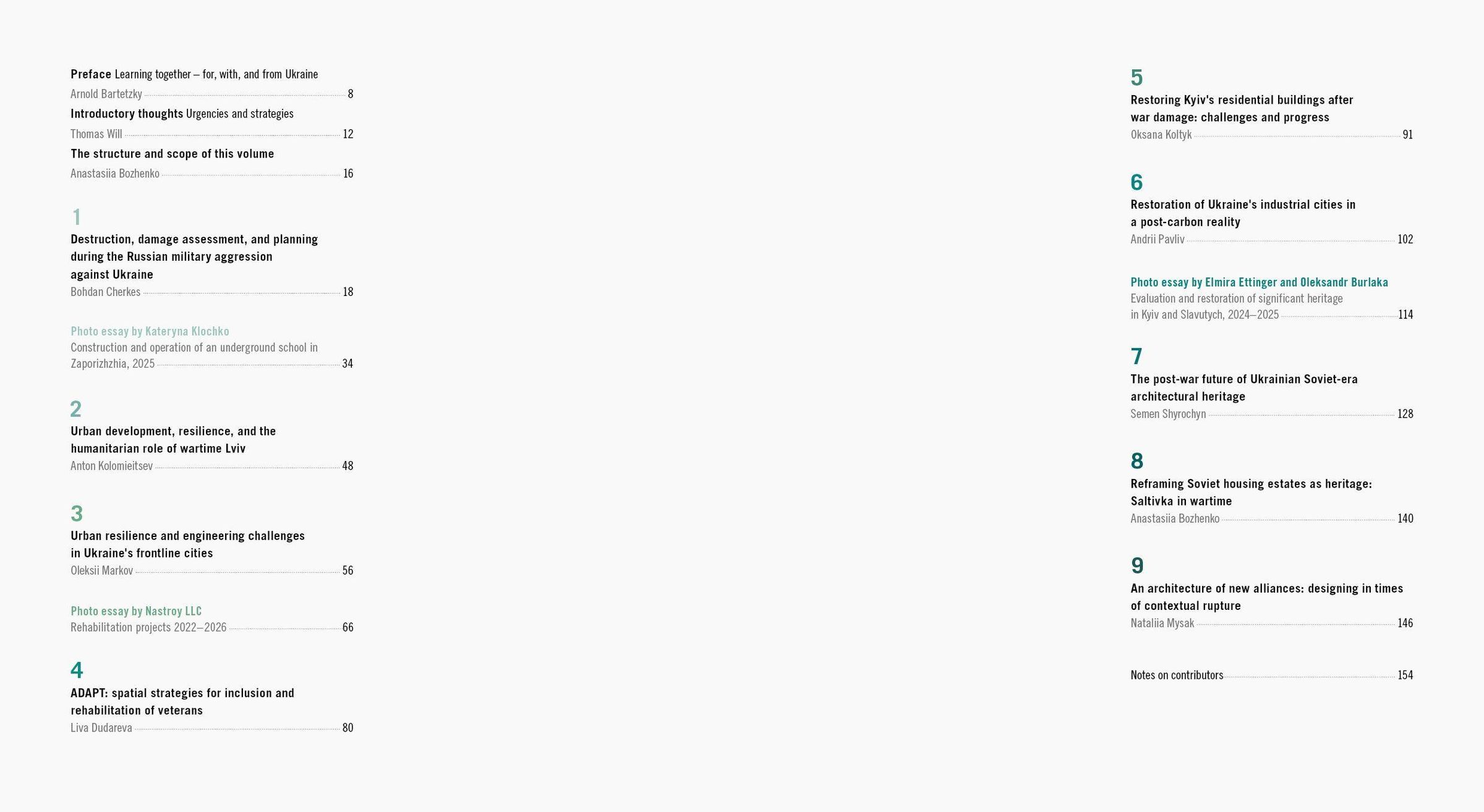Select chapter number 9 heading
Viewport: 1484px width, 812px height.
coord(1137,565)
